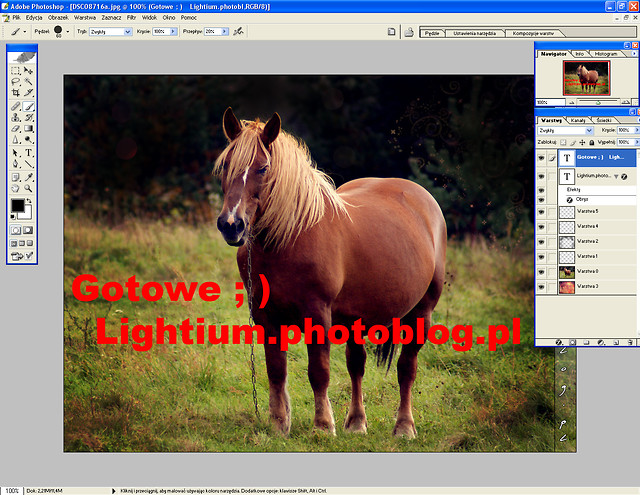Toggle lock transparent pixels checkbox
Viewport: 640px width, 495px height.
pyautogui.click(x=563, y=142)
